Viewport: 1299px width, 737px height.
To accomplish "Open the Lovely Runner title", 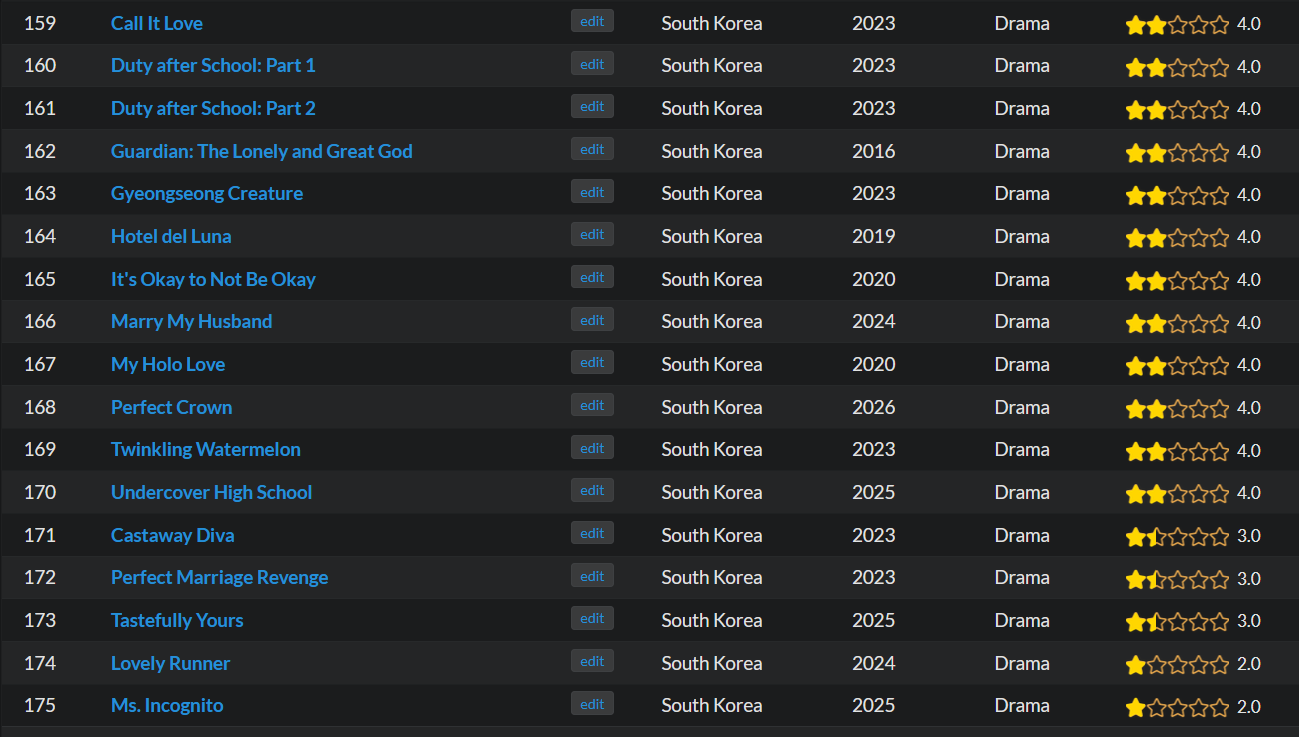I will [x=171, y=663].
